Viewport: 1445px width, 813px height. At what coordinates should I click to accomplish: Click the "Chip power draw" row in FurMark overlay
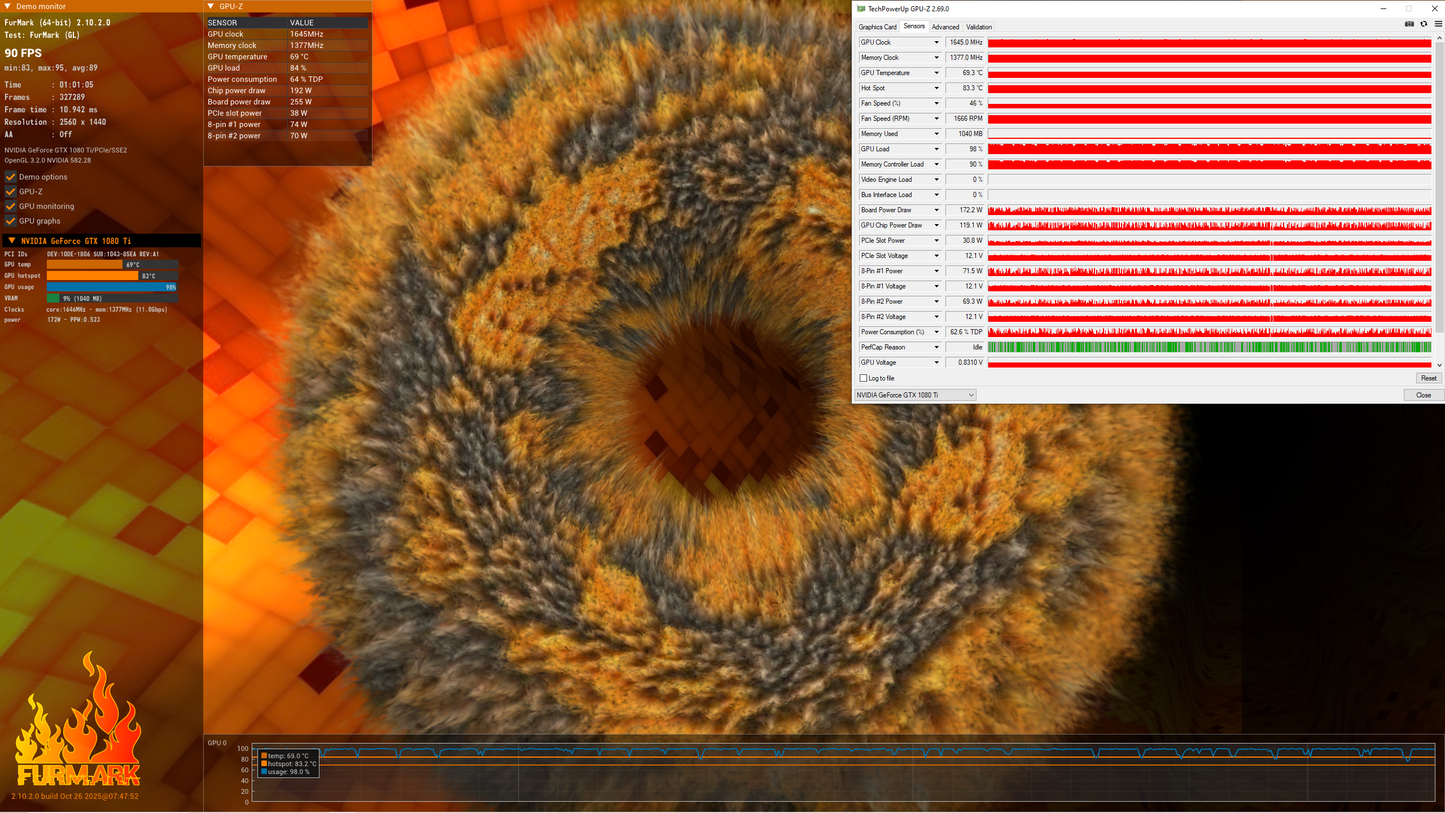pos(287,90)
